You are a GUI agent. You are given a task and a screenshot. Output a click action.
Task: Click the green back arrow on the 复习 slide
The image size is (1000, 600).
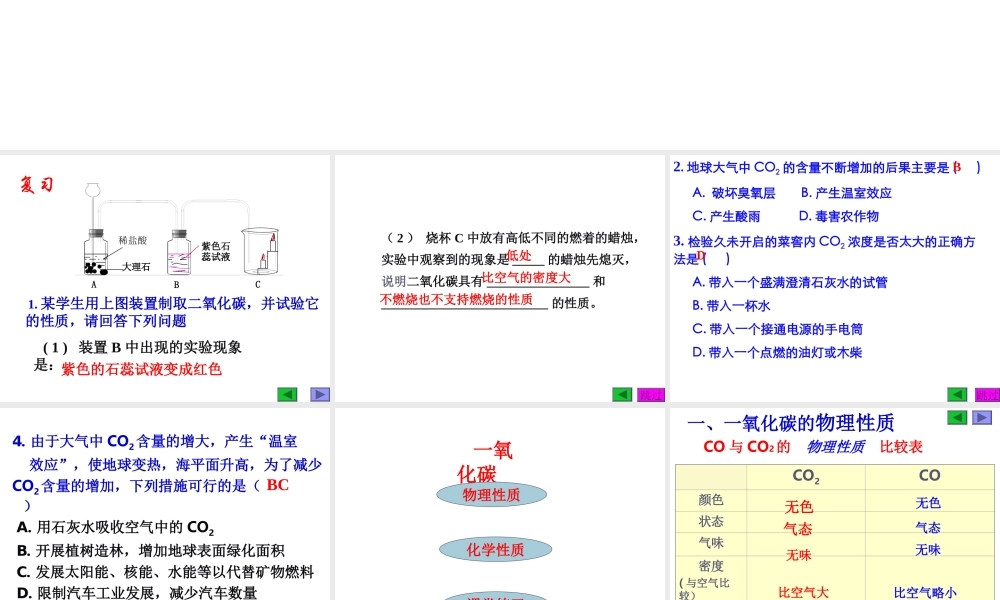tap(287, 394)
